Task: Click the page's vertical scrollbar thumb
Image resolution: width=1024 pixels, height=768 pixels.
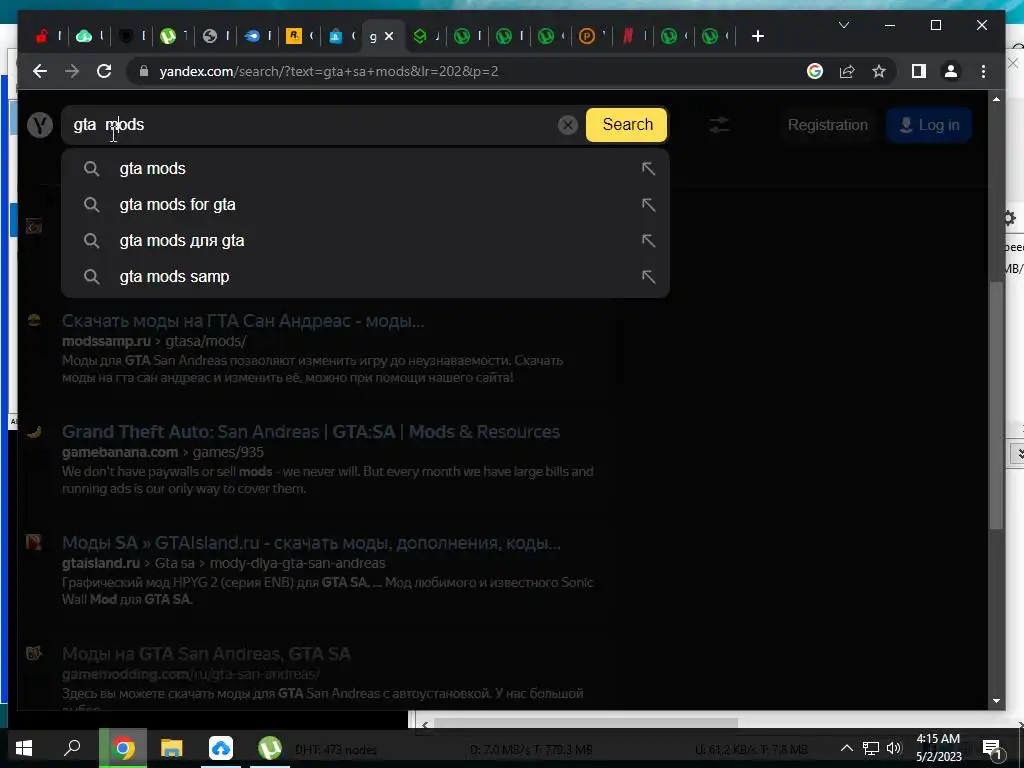Action: [995, 405]
